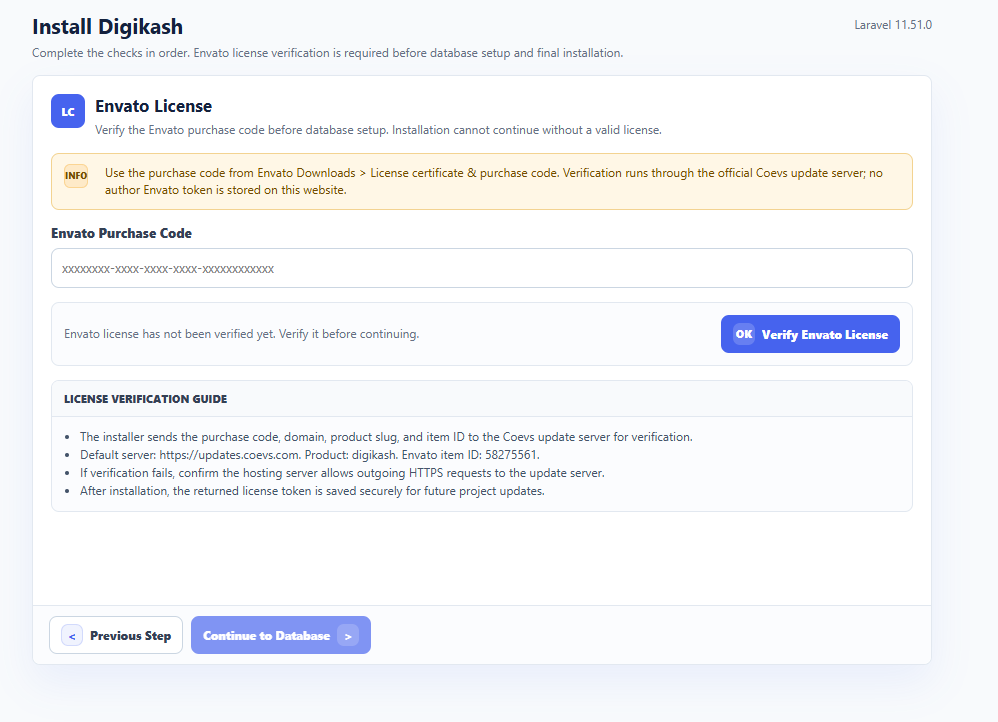Click the license not verified status message

242,334
